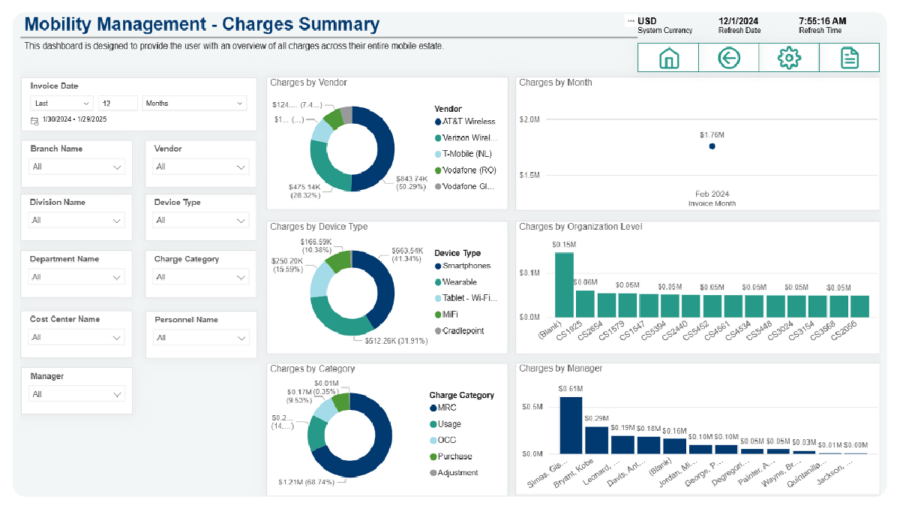The image size is (900, 509).
Task: Select Vodafone (RO) in Vendor legend
Action: pos(465,170)
